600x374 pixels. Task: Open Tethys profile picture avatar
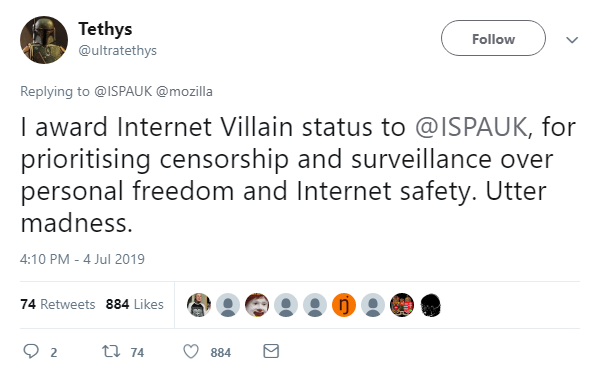[x=44, y=40]
